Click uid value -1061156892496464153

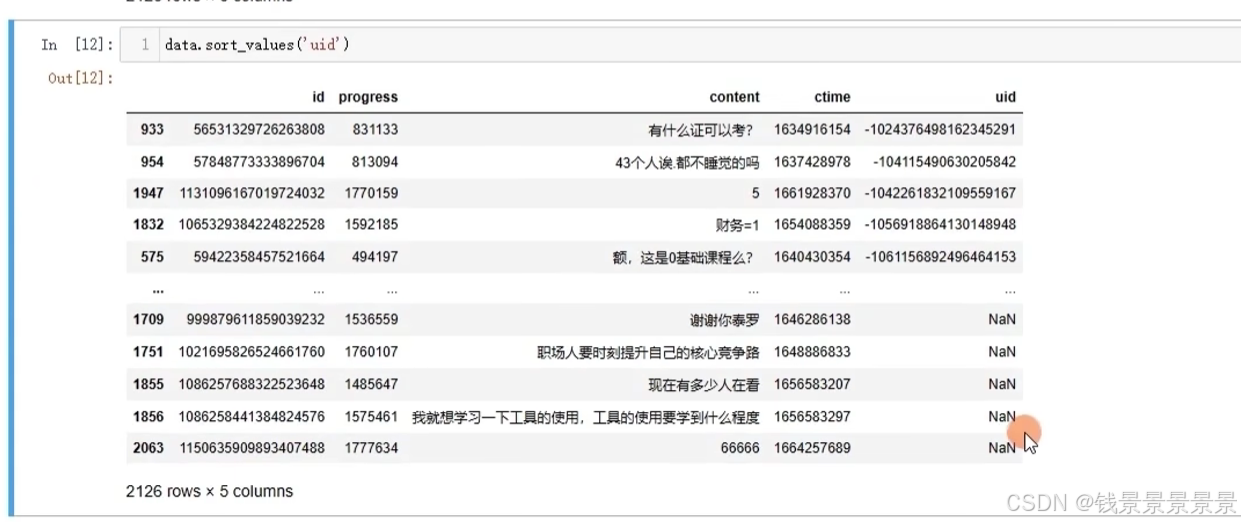(941, 257)
